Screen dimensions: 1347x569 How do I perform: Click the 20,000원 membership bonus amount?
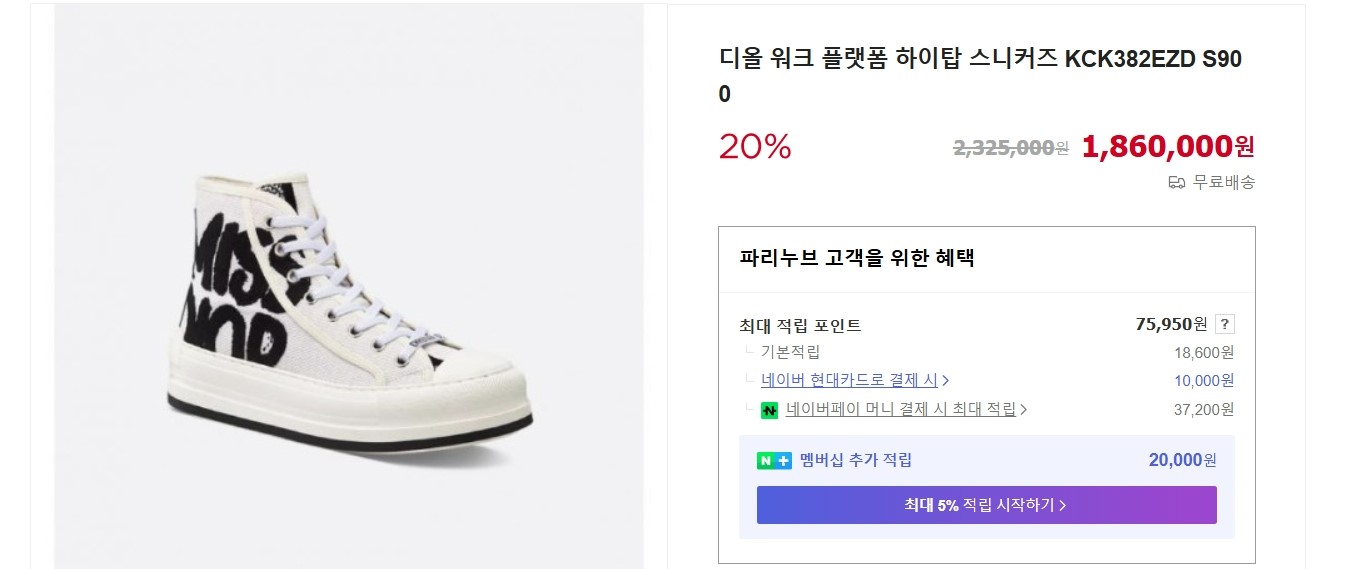pyautogui.click(x=1182, y=460)
